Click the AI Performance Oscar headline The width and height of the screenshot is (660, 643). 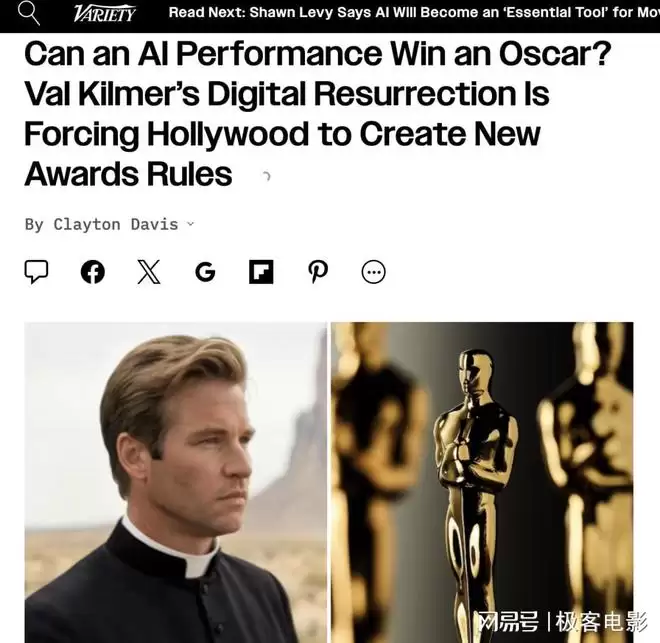[x=317, y=114]
